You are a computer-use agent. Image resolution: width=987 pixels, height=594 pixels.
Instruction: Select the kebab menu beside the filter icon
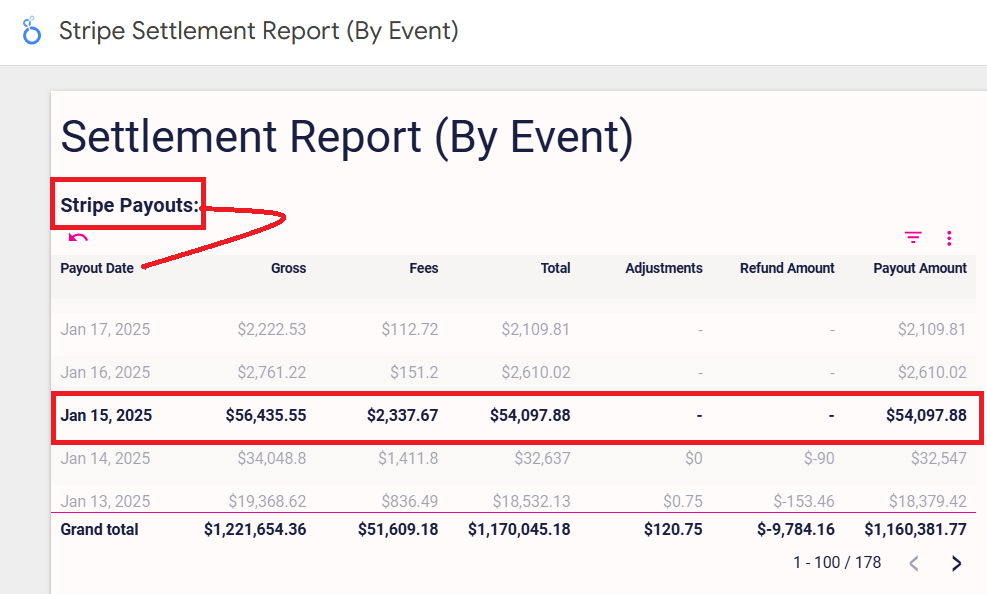pos(948,238)
